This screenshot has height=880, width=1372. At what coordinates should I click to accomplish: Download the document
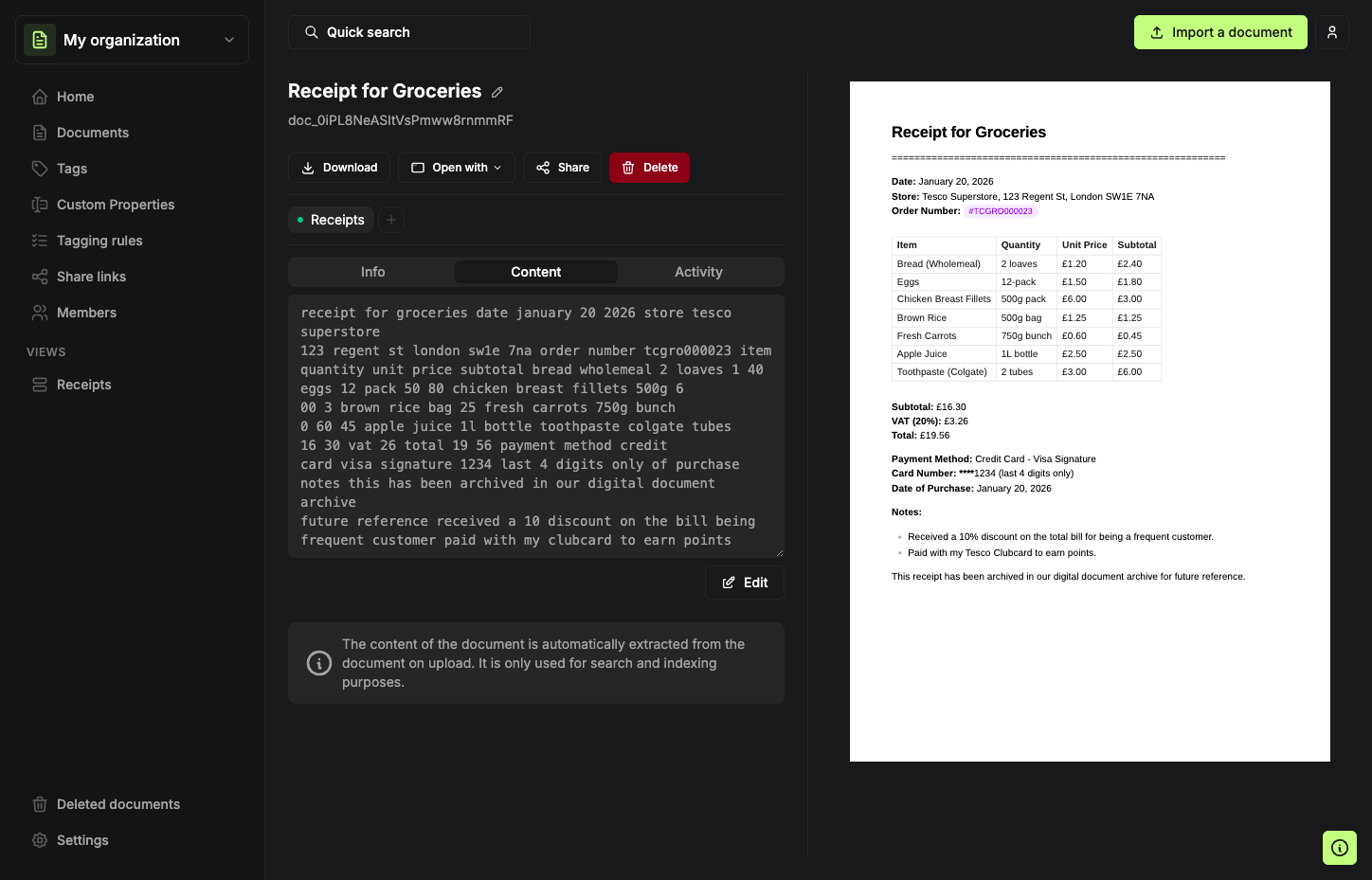339,168
